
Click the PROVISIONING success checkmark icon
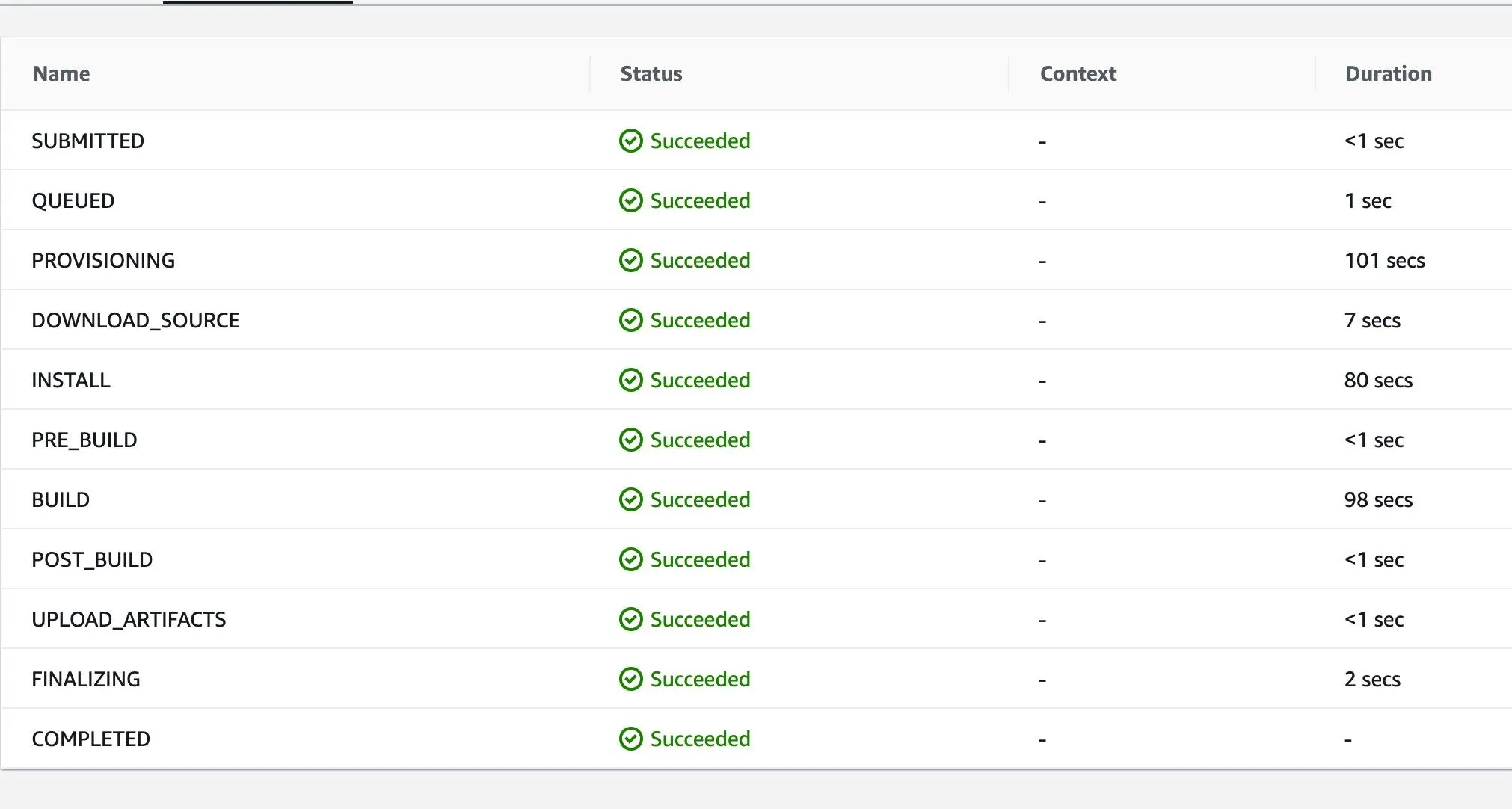630,260
